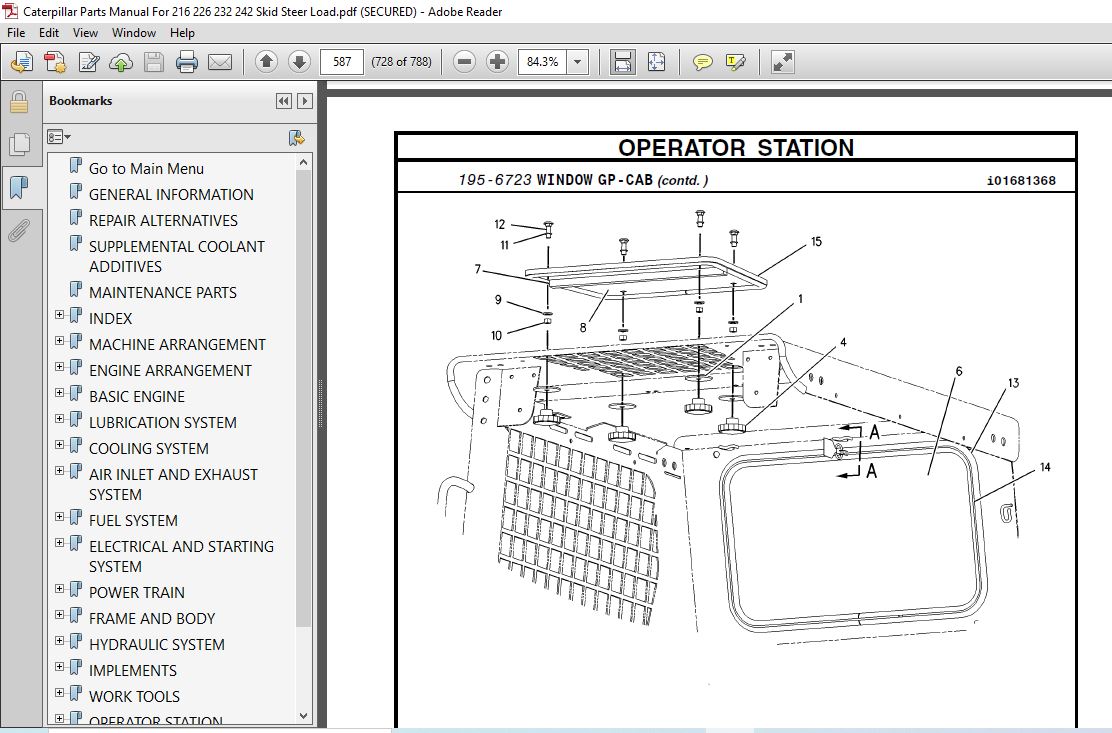Zoom out with the minus button
The width and height of the screenshot is (1112, 733).
pos(465,62)
